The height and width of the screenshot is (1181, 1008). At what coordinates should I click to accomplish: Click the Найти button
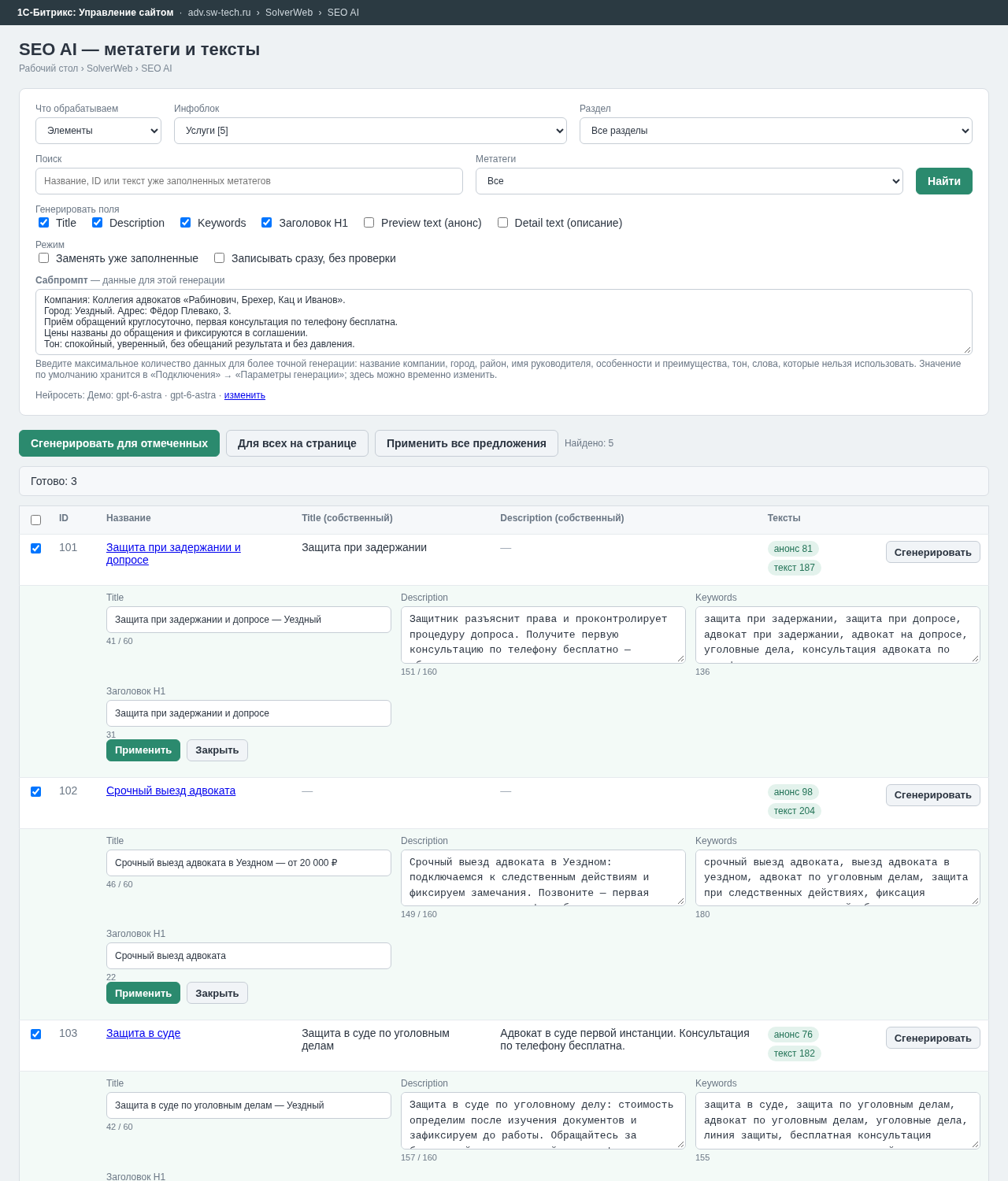(944, 181)
